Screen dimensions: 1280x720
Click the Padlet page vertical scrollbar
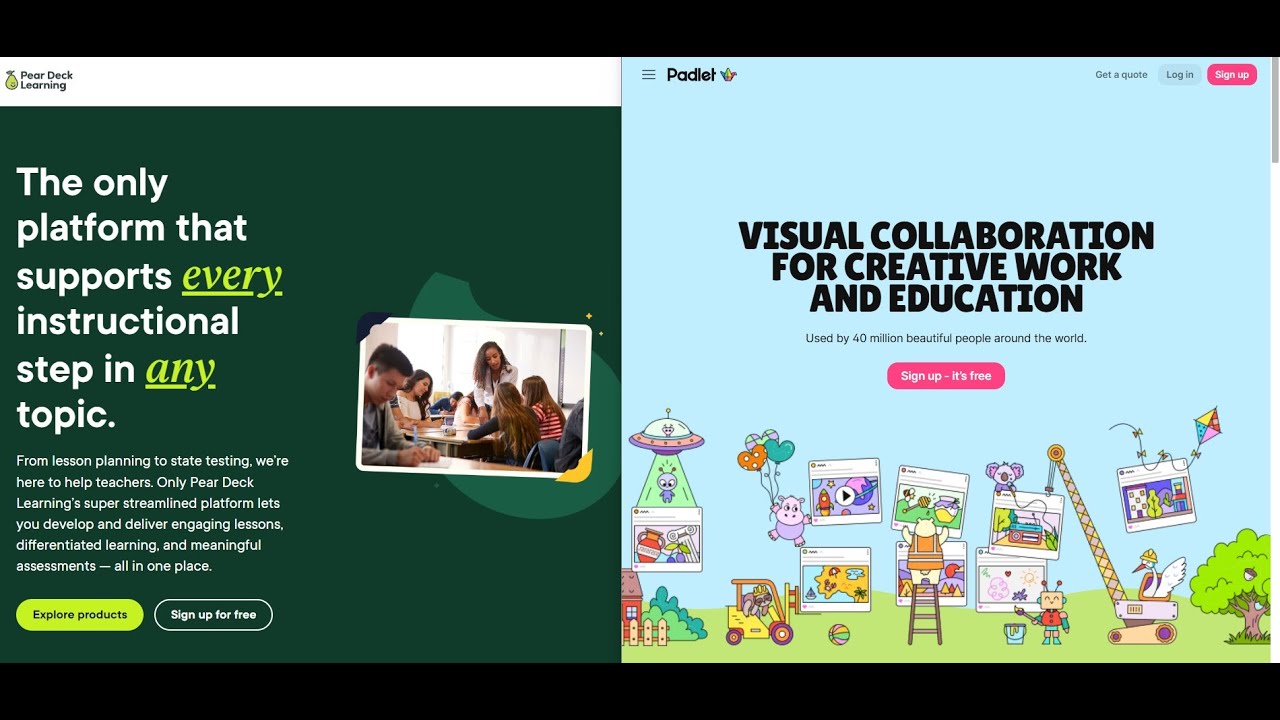(x=1275, y=110)
